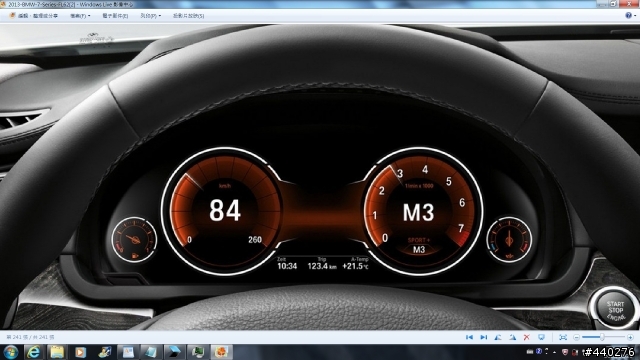
Task: Open Windows Media Player on taskbar
Action: pyautogui.click(x=80, y=352)
